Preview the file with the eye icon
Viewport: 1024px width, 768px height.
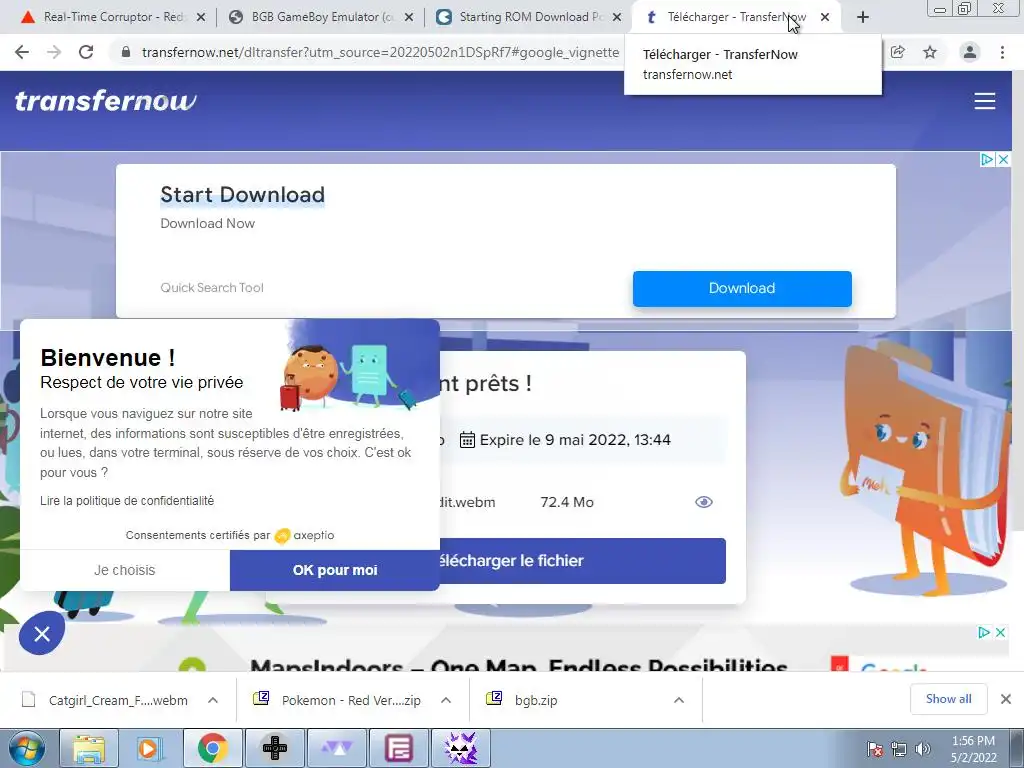tap(703, 502)
